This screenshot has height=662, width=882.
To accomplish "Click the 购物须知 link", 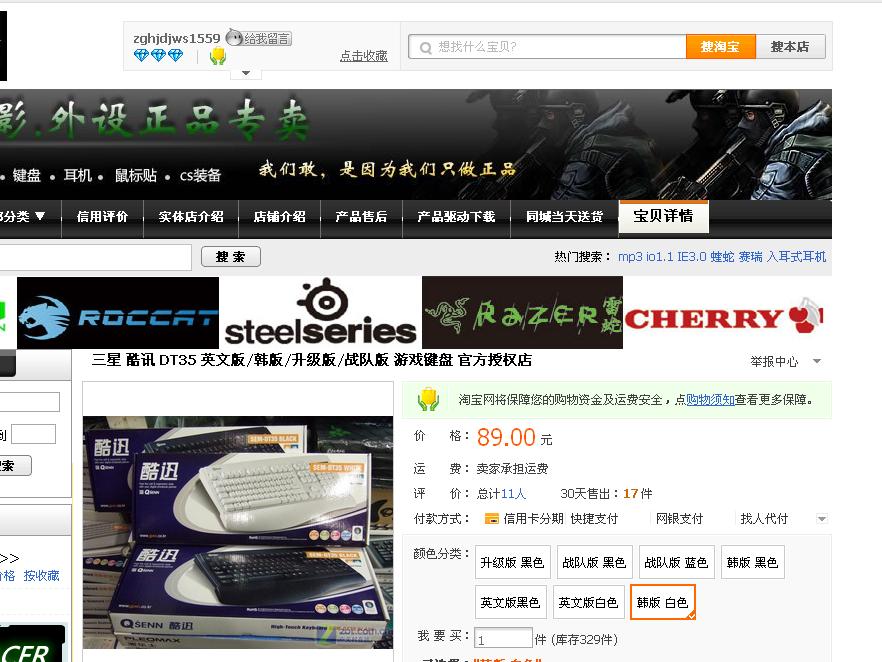I will point(710,399).
